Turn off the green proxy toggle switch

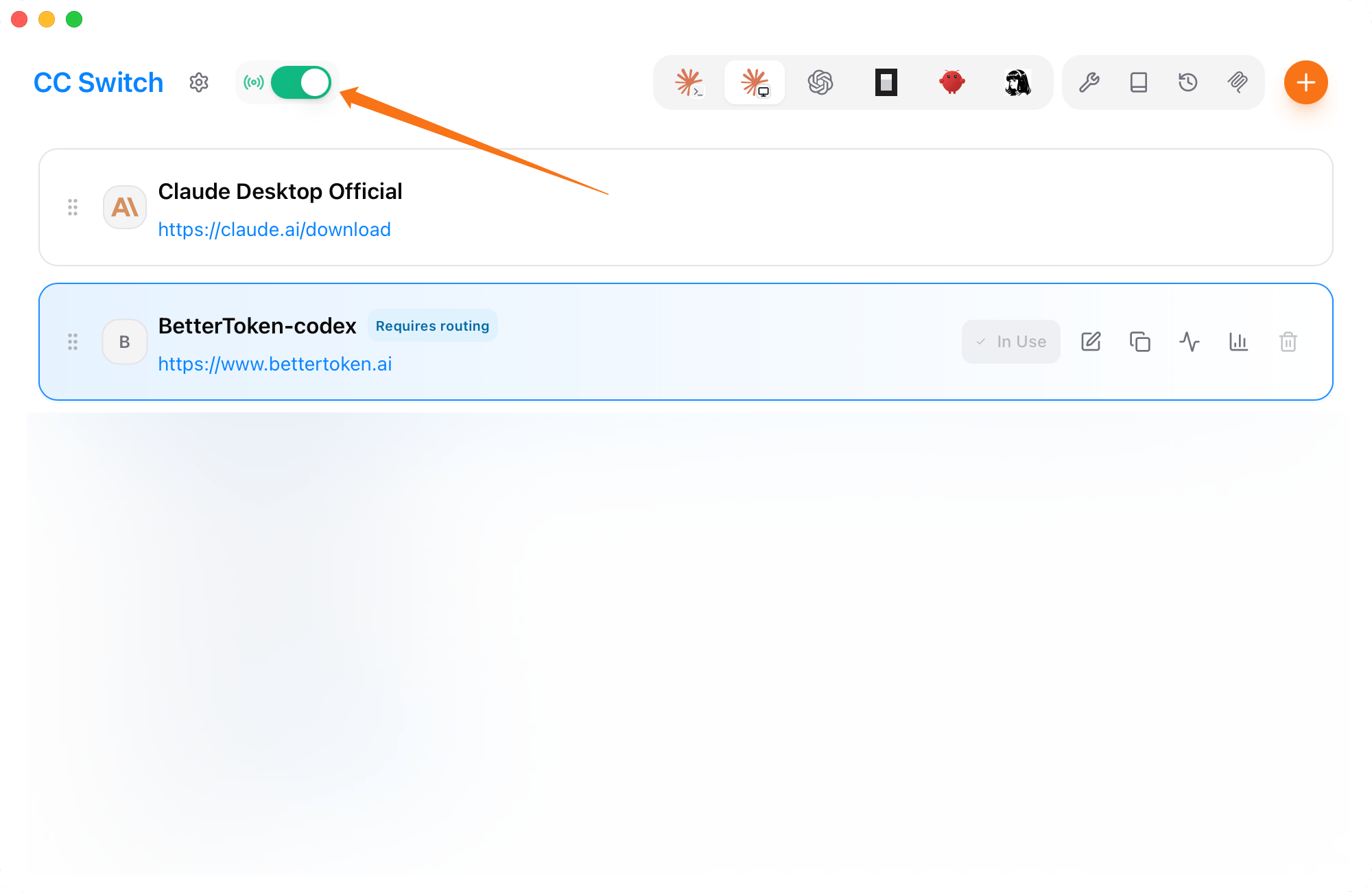point(301,82)
